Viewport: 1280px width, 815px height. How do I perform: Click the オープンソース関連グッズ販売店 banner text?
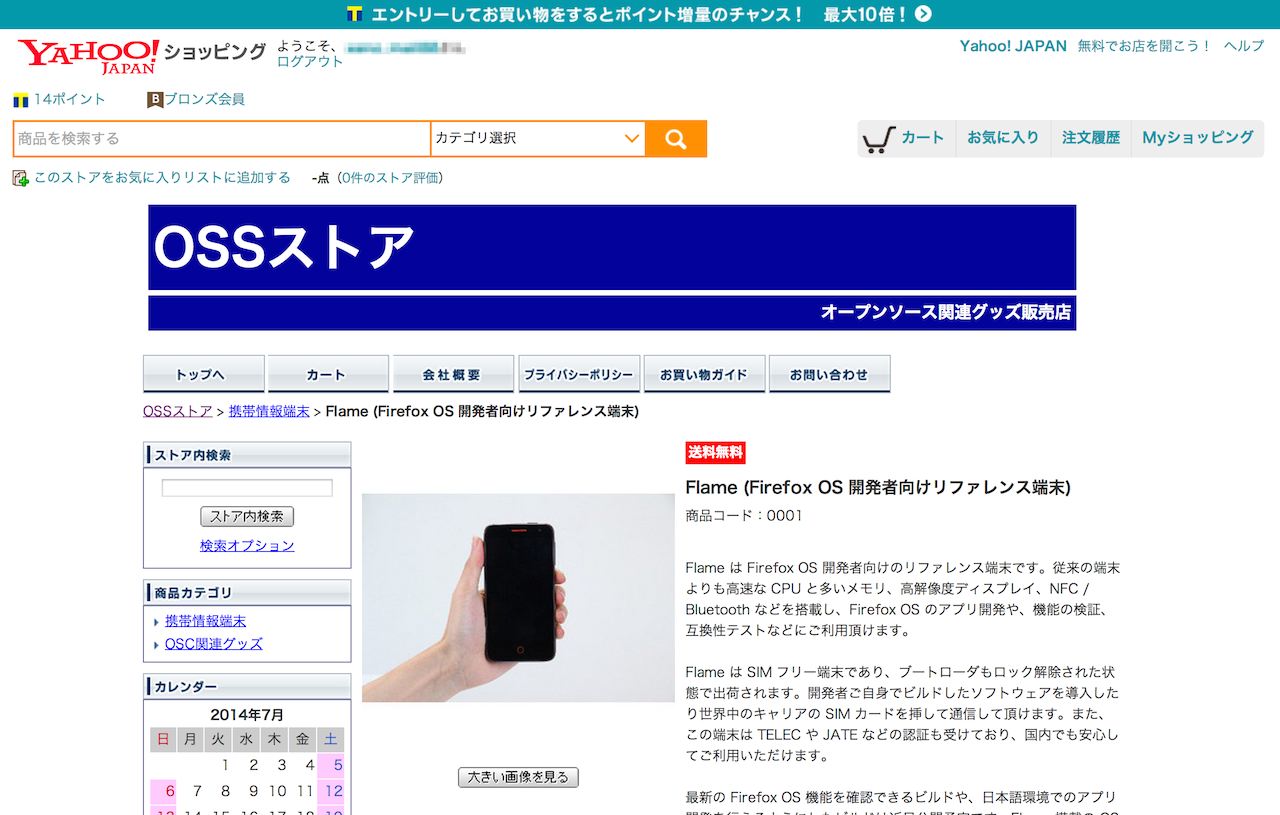click(x=945, y=312)
